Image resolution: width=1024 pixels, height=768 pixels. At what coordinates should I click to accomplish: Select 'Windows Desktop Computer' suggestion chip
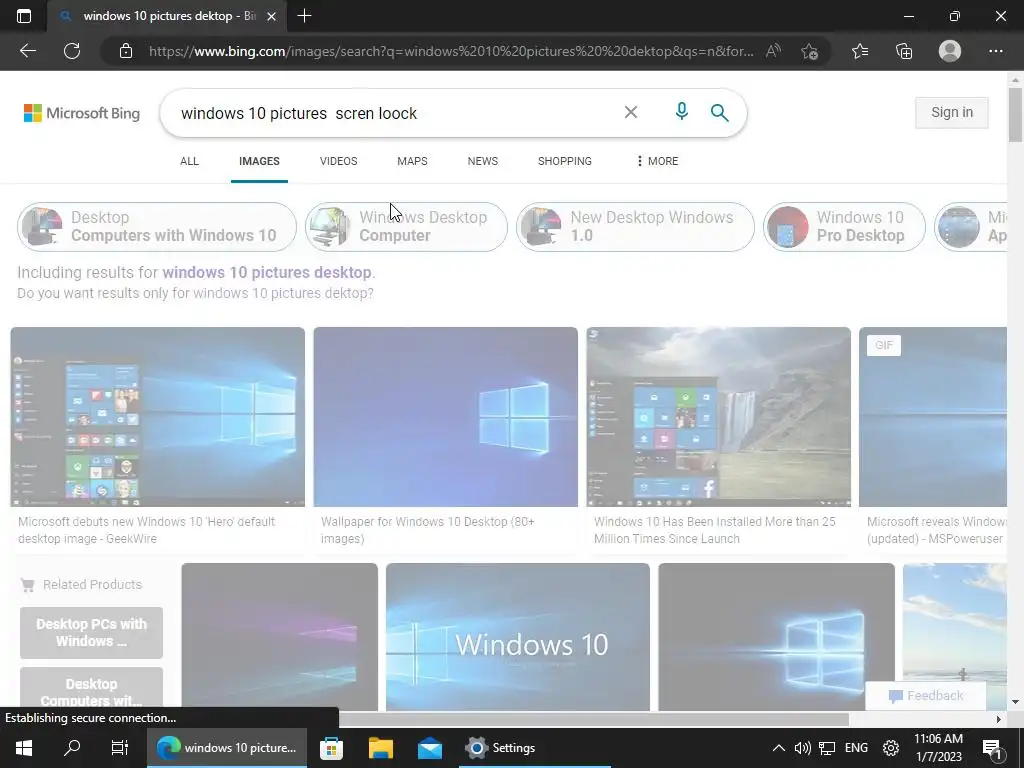(x=406, y=227)
